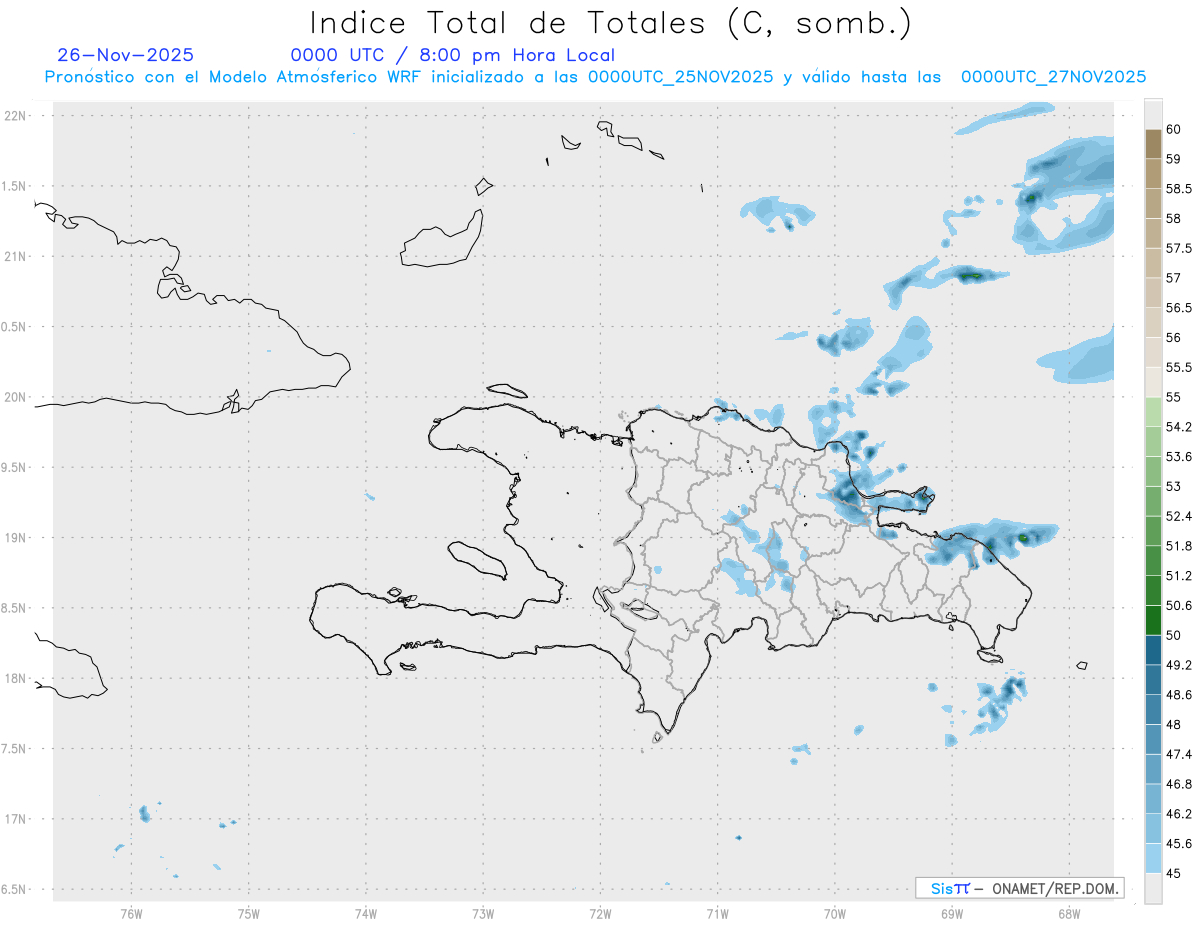Click the 22N latitude label
The height and width of the screenshot is (927, 1200).
[x=16, y=116]
